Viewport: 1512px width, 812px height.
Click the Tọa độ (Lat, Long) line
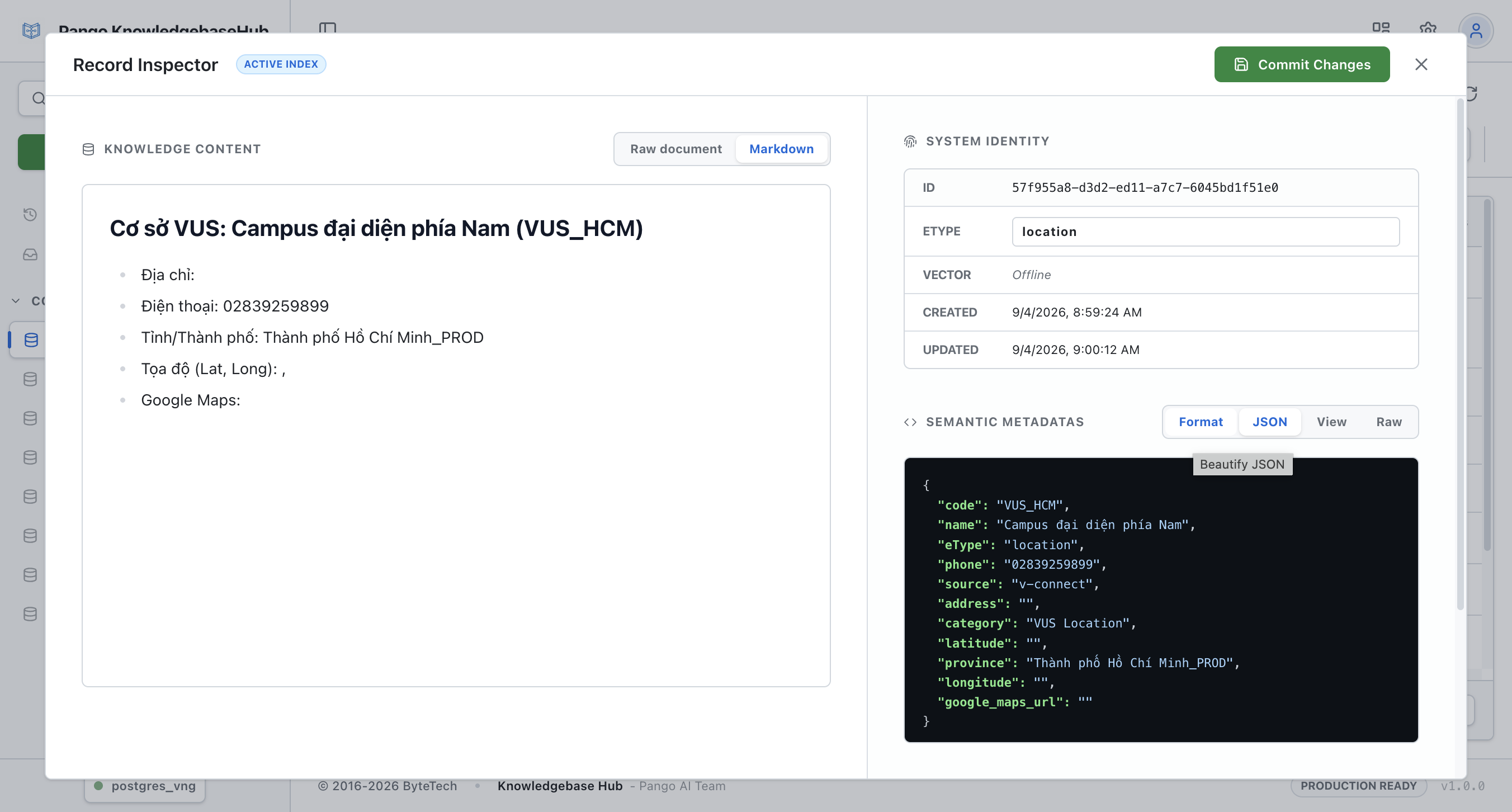[x=213, y=369]
